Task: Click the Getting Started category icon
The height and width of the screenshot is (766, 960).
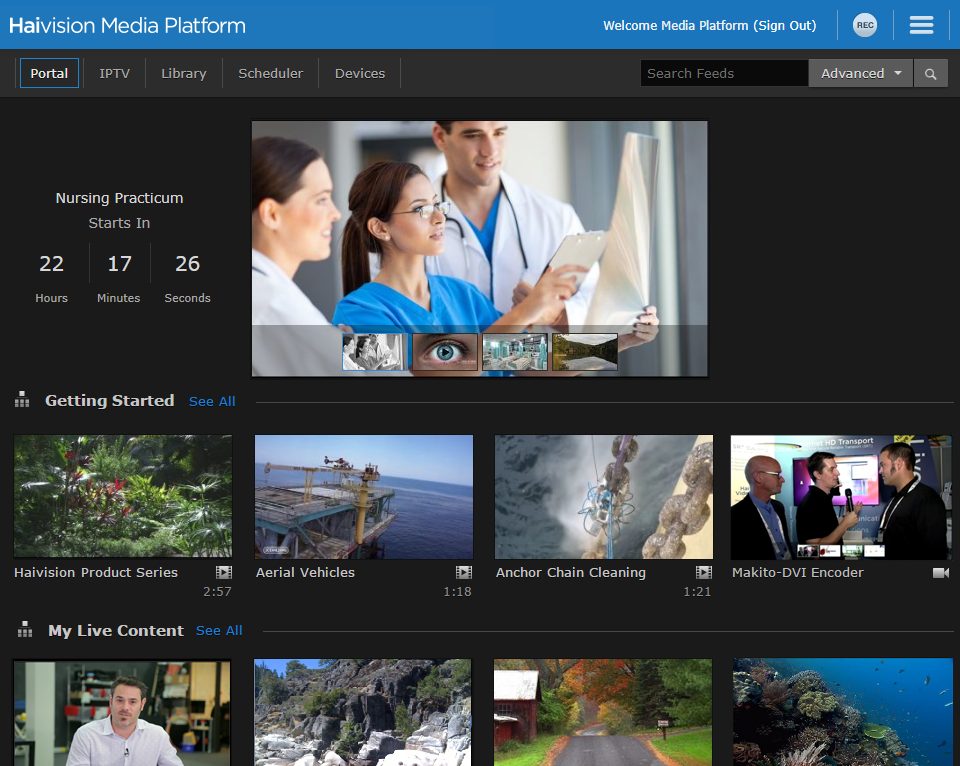Action: pos(22,400)
